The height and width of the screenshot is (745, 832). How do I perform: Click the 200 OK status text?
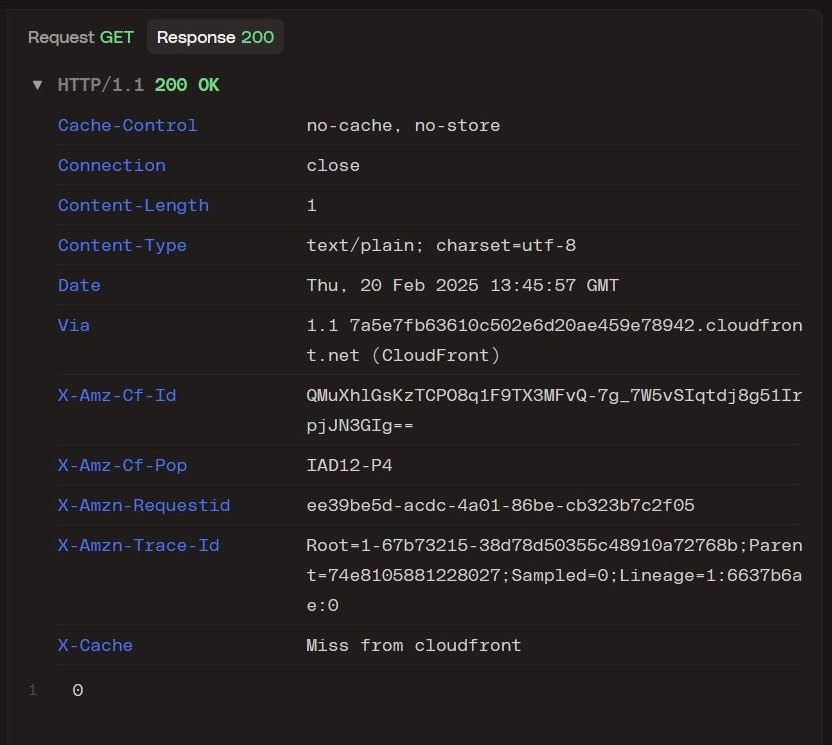(187, 85)
